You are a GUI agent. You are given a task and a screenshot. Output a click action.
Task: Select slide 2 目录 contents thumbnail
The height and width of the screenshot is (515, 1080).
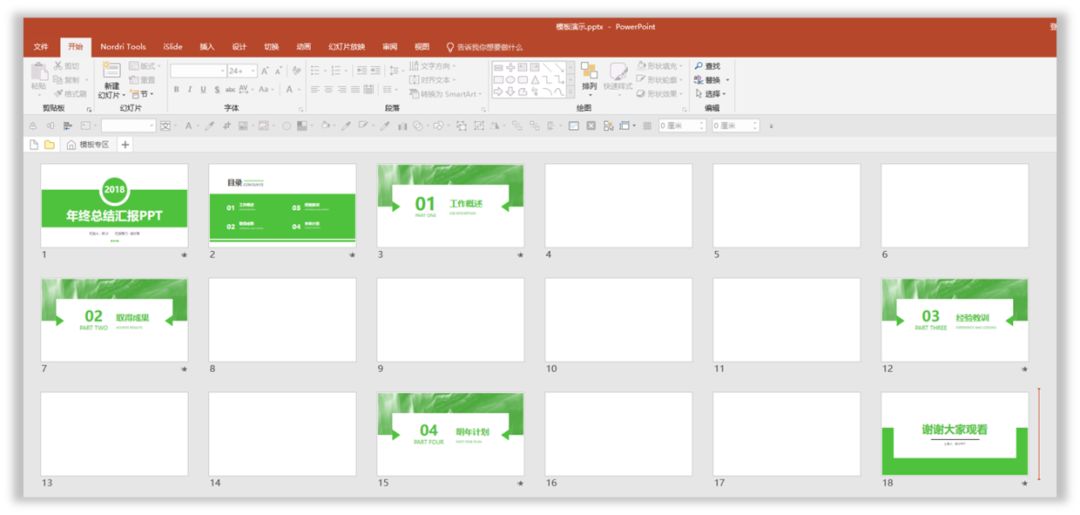pyautogui.click(x=282, y=206)
